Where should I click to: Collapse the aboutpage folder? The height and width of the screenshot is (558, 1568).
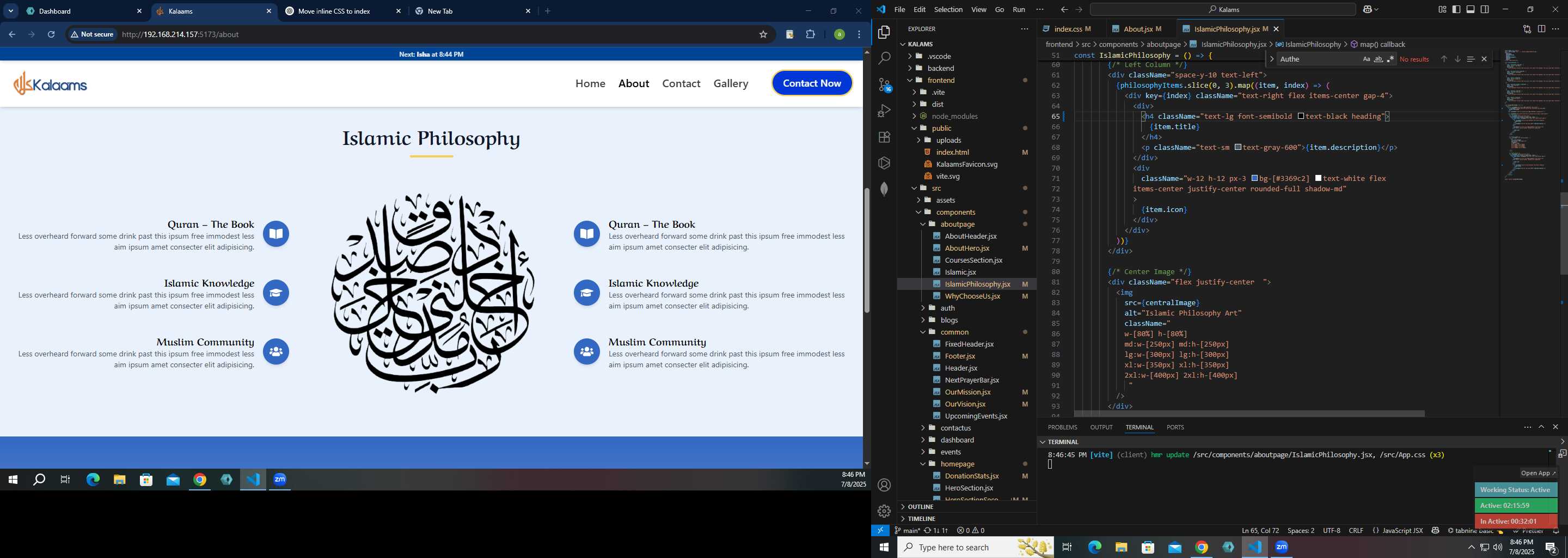[966, 224]
